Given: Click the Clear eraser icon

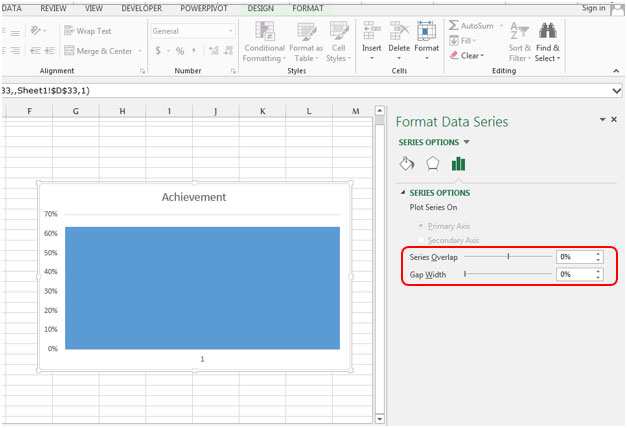Looking at the screenshot, I should (454, 55).
